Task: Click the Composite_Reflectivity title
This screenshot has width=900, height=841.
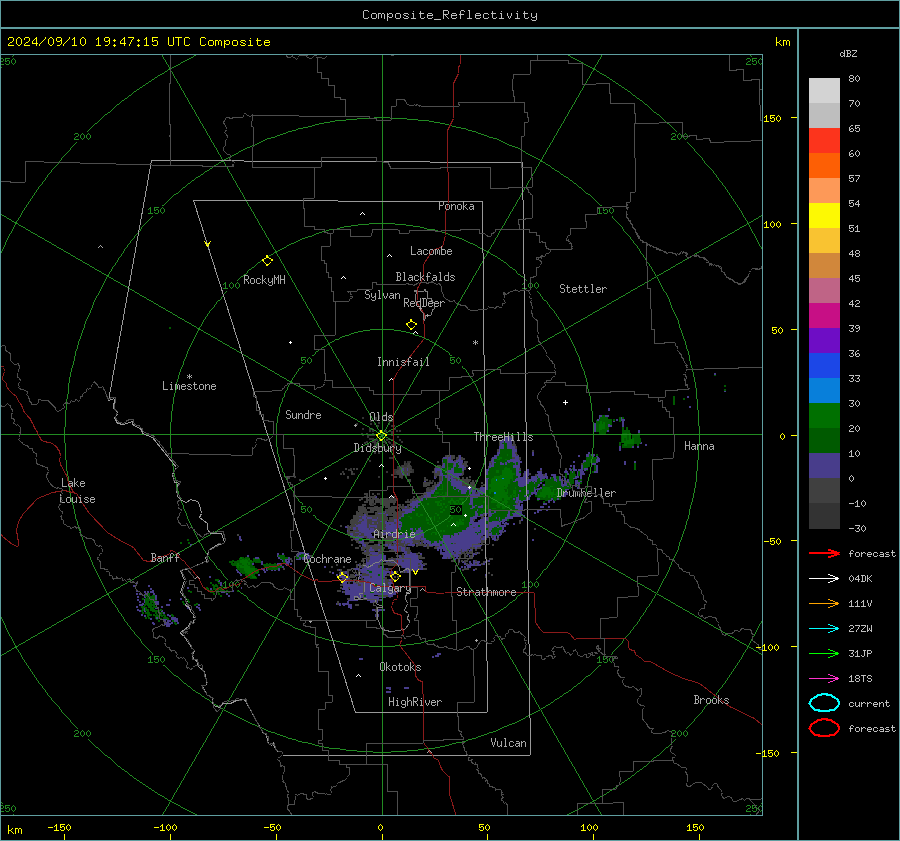Action: [450, 15]
